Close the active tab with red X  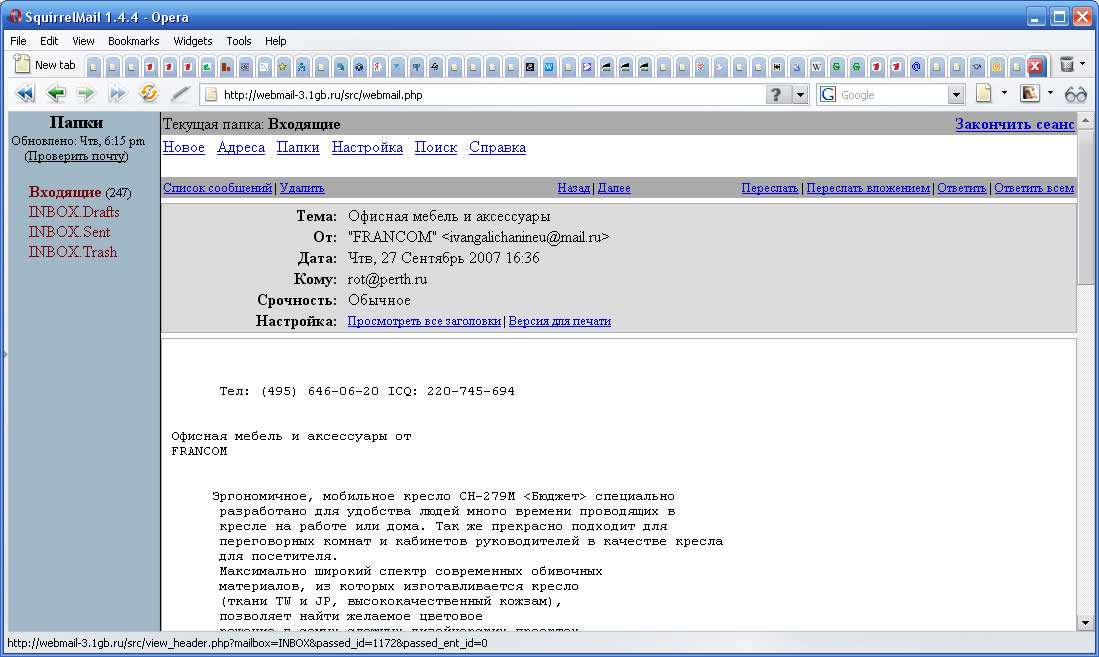(1035, 66)
